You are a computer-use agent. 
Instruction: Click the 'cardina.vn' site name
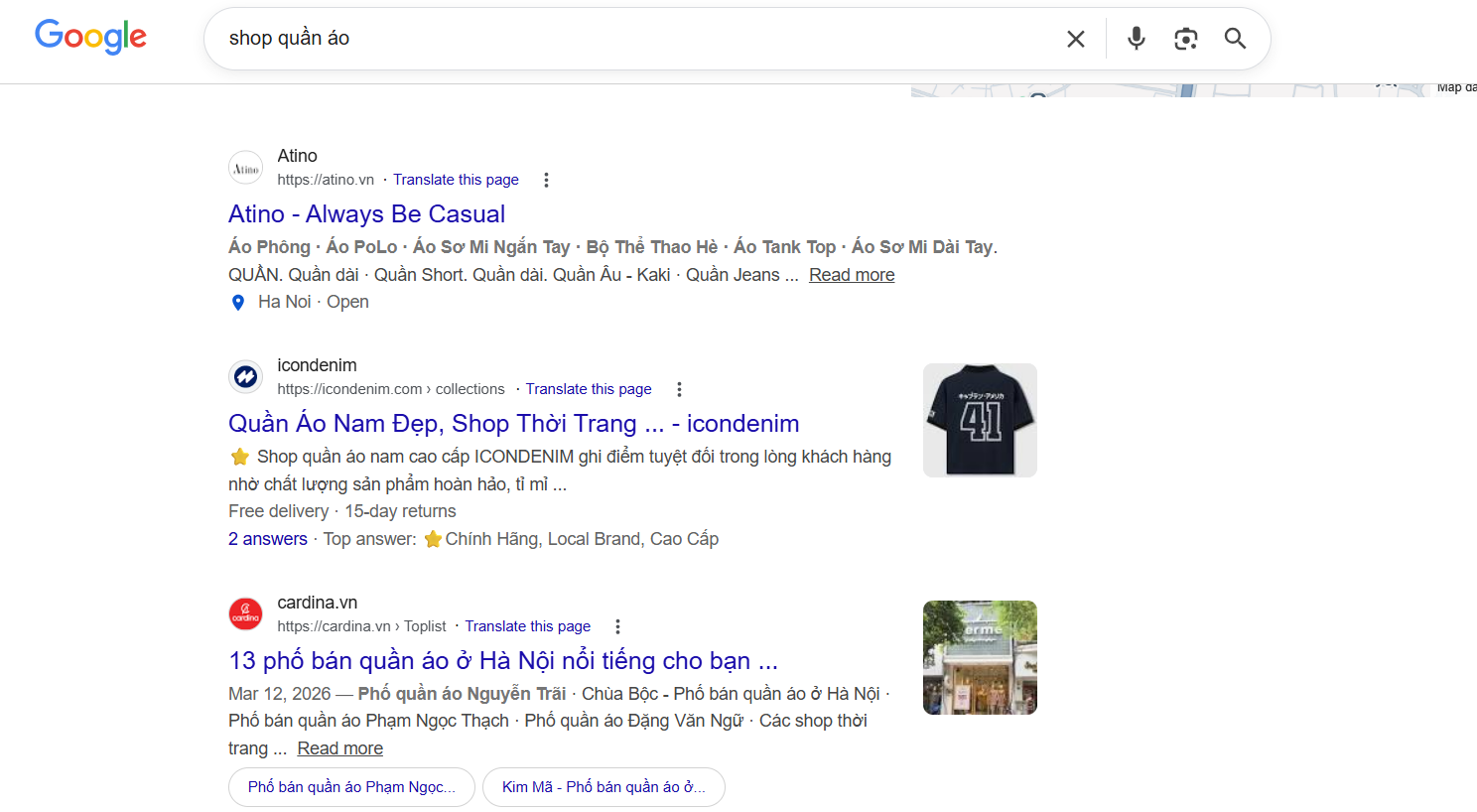(317, 603)
